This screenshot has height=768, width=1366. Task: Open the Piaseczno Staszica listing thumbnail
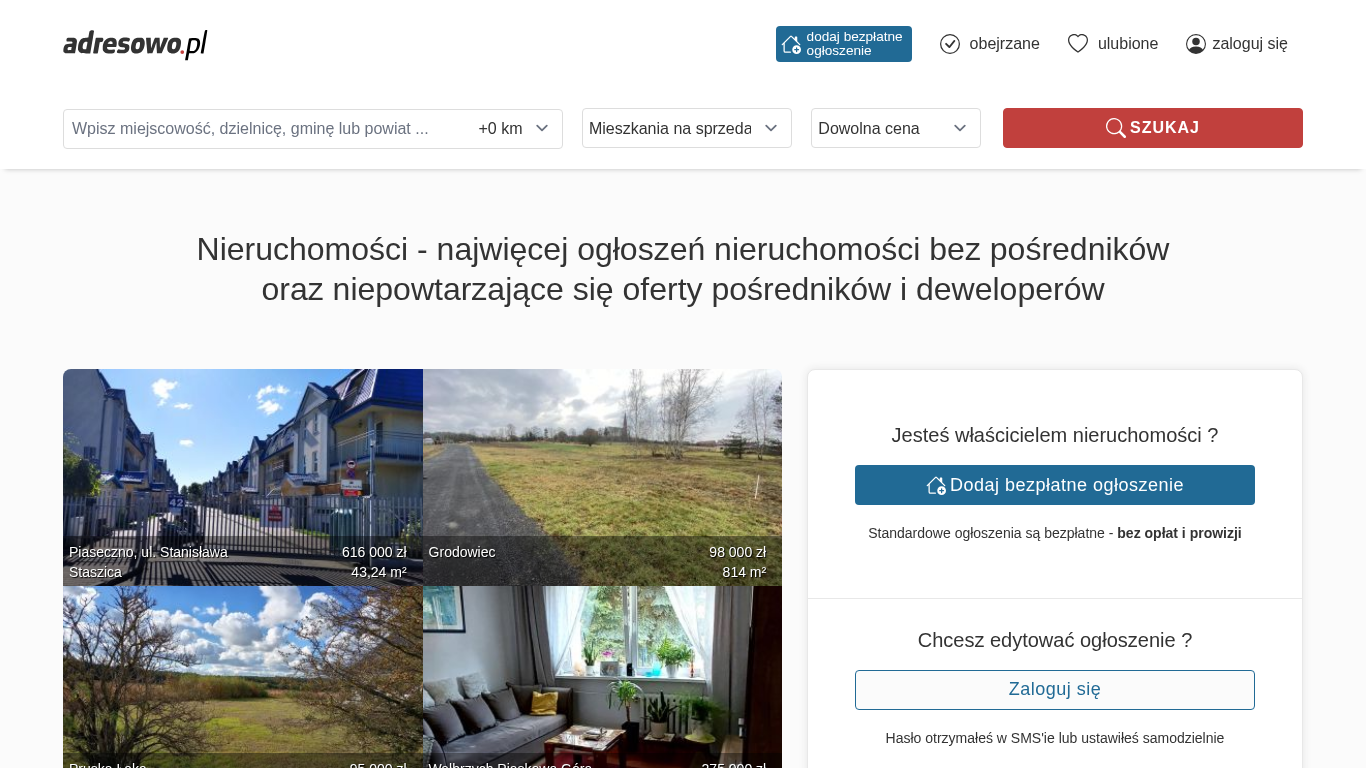[x=243, y=477]
